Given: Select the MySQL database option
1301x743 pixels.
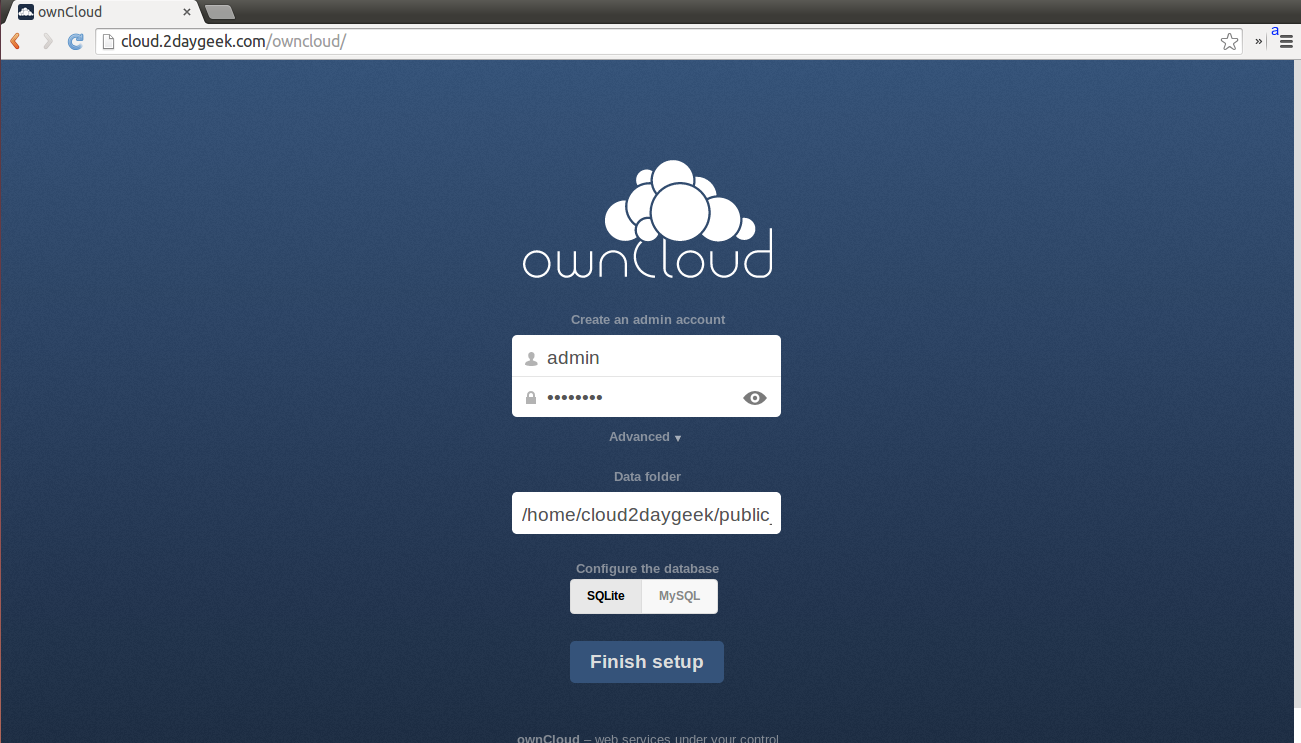Looking at the screenshot, I should (x=680, y=596).
